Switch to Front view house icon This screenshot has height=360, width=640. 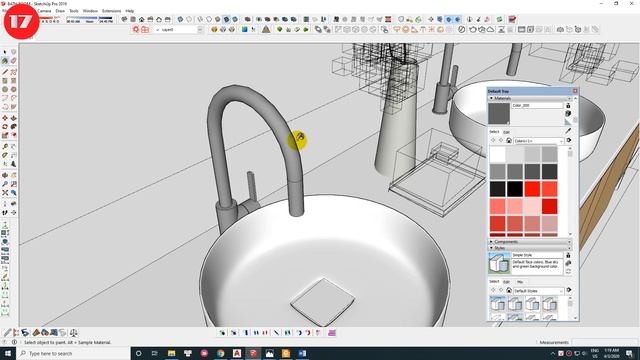pyautogui.click(x=142, y=19)
